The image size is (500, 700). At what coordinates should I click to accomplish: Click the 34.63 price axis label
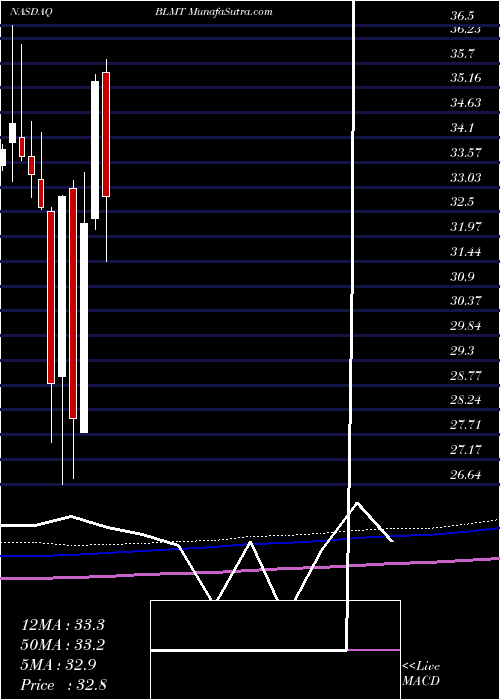point(466,104)
